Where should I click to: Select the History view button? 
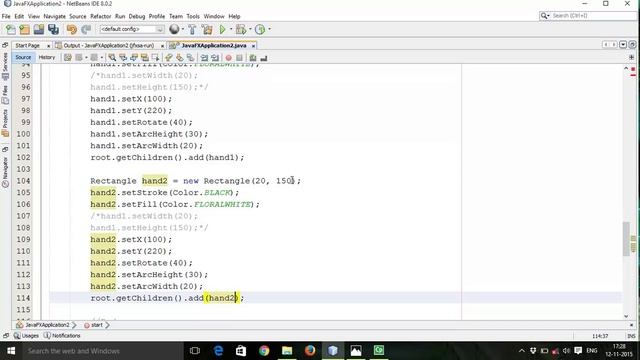click(47, 58)
